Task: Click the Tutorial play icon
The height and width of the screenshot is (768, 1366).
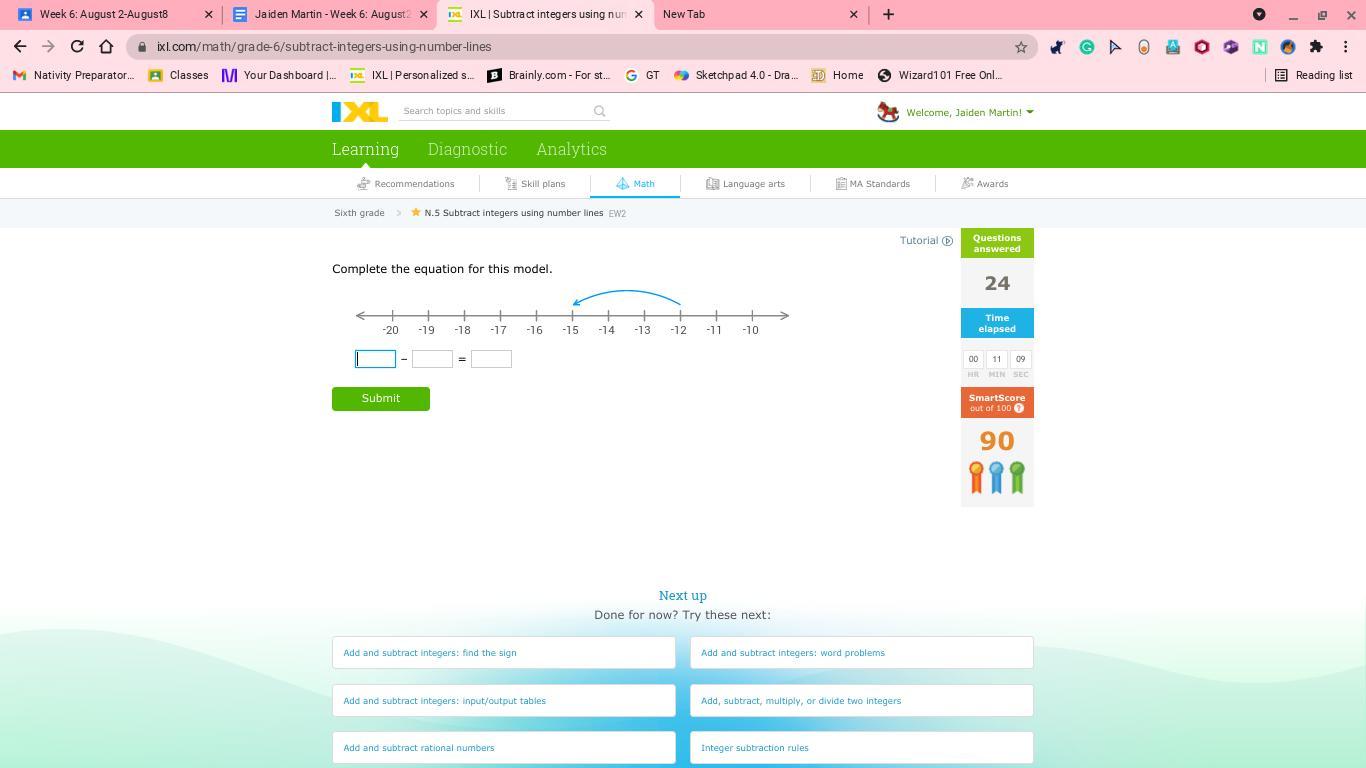Action: click(x=948, y=240)
